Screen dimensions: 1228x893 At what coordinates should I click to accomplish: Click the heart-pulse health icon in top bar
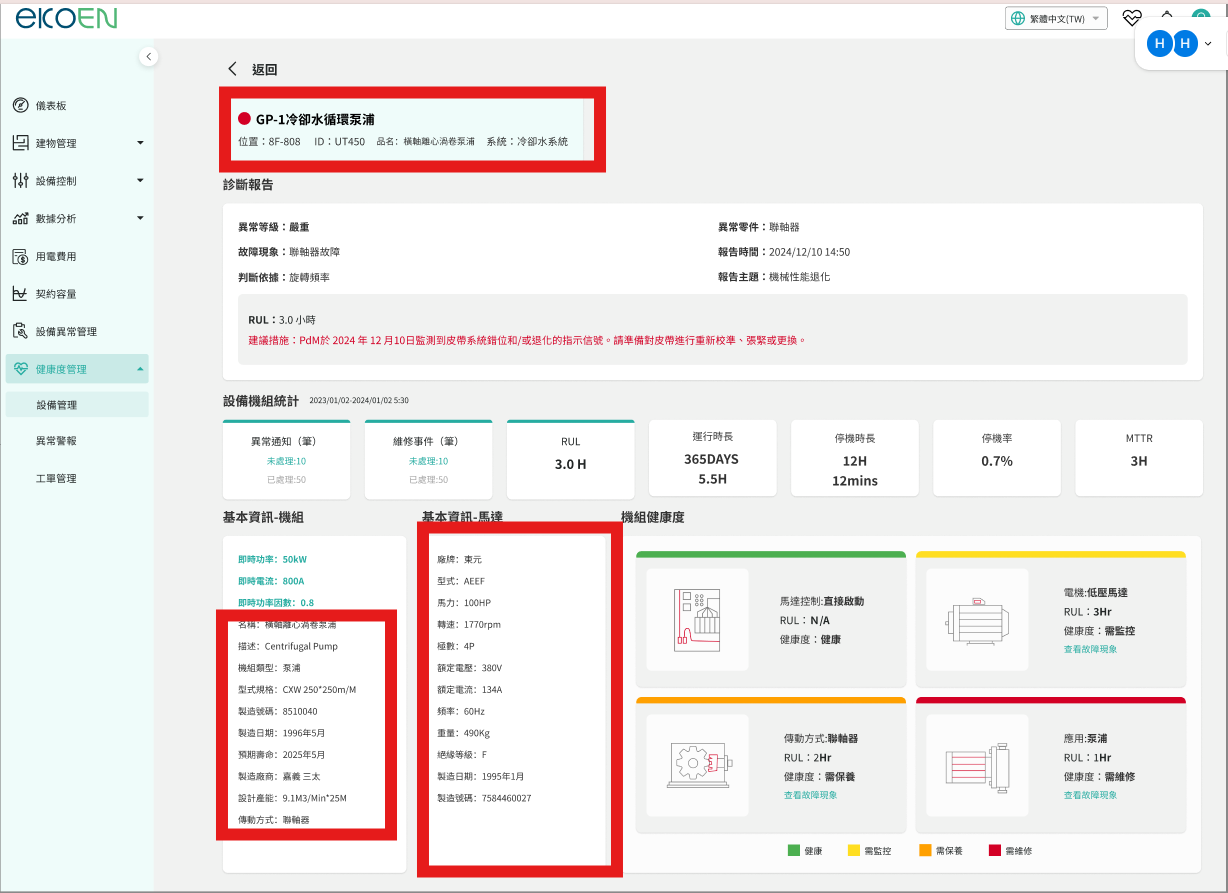(1132, 18)
